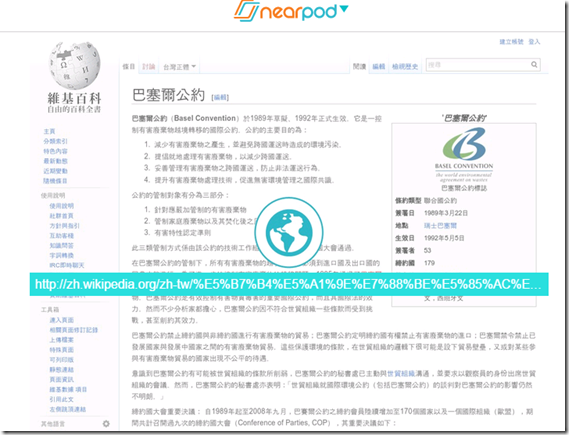The image size is (569, 435).
Task: Click the 主頁 sidebar link
Action: pyautogui.click(x=49, y=131)
